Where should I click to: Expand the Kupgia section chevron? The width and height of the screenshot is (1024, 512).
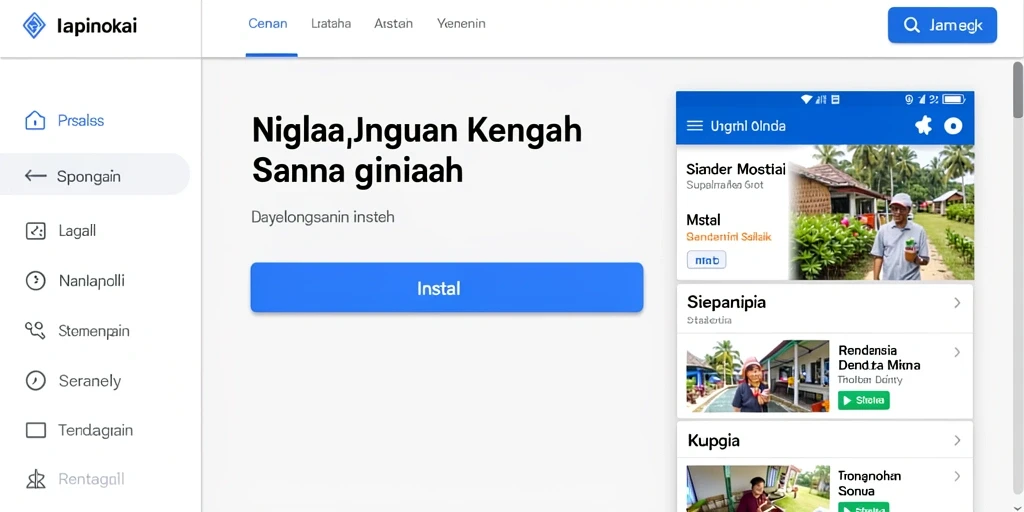pos(957,441)
